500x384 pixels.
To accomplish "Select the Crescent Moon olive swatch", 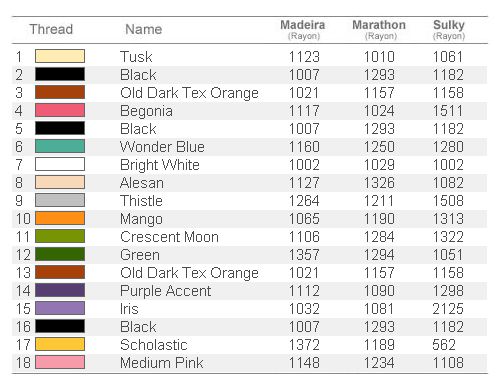I will 60,236.
